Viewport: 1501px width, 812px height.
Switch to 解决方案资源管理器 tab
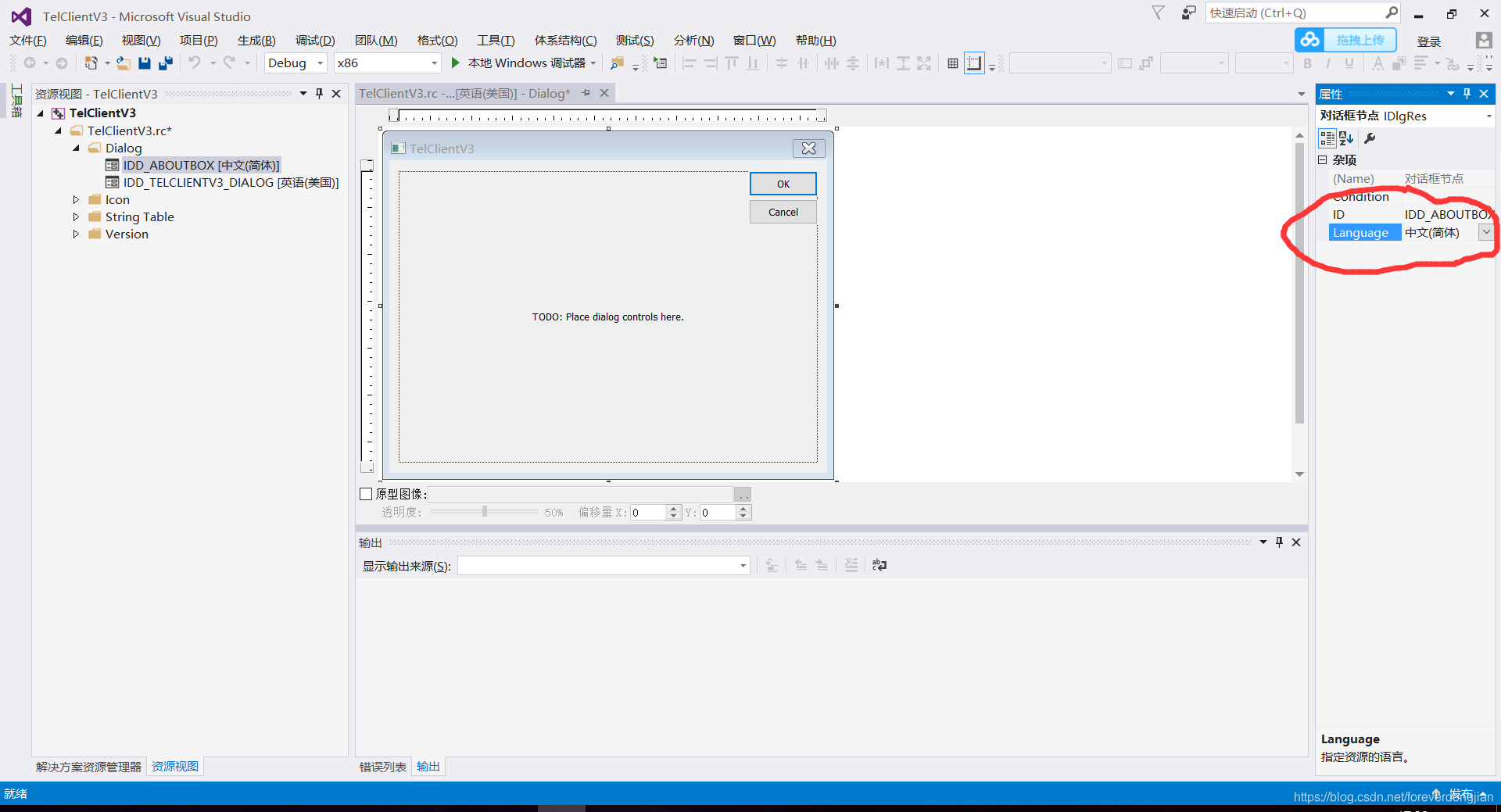[x=89, y=767]
